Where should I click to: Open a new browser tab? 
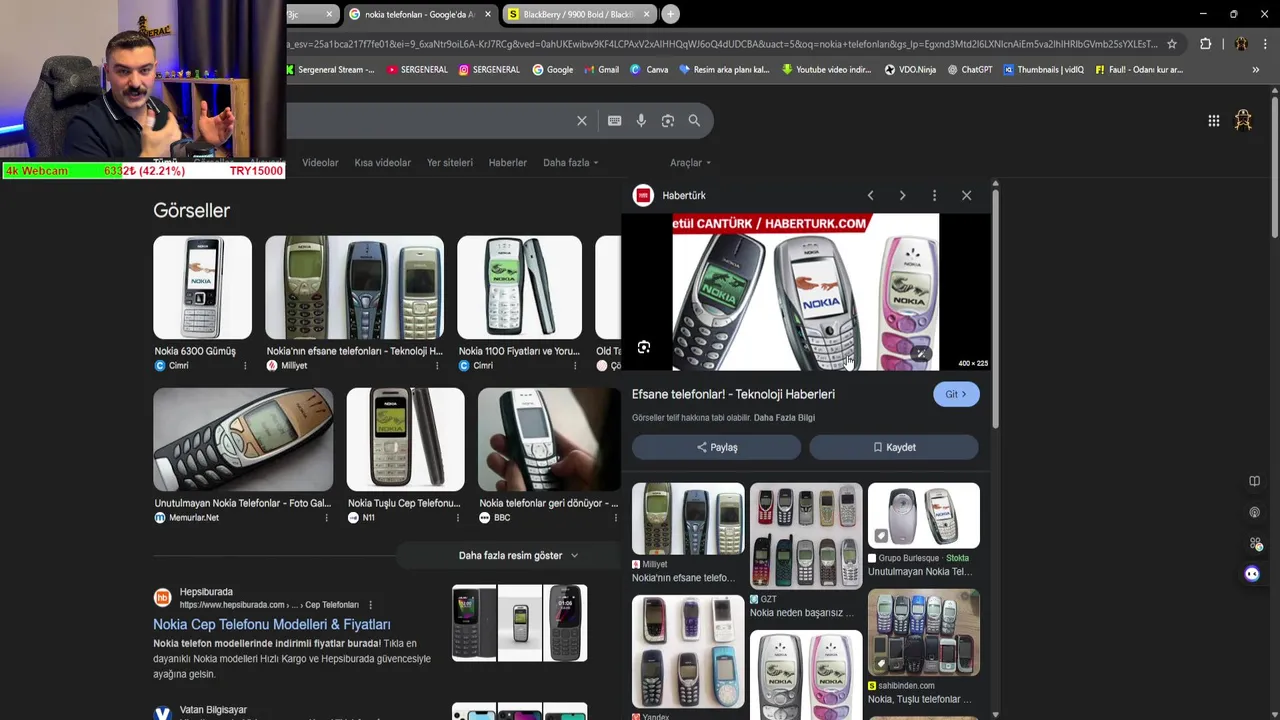670,14
